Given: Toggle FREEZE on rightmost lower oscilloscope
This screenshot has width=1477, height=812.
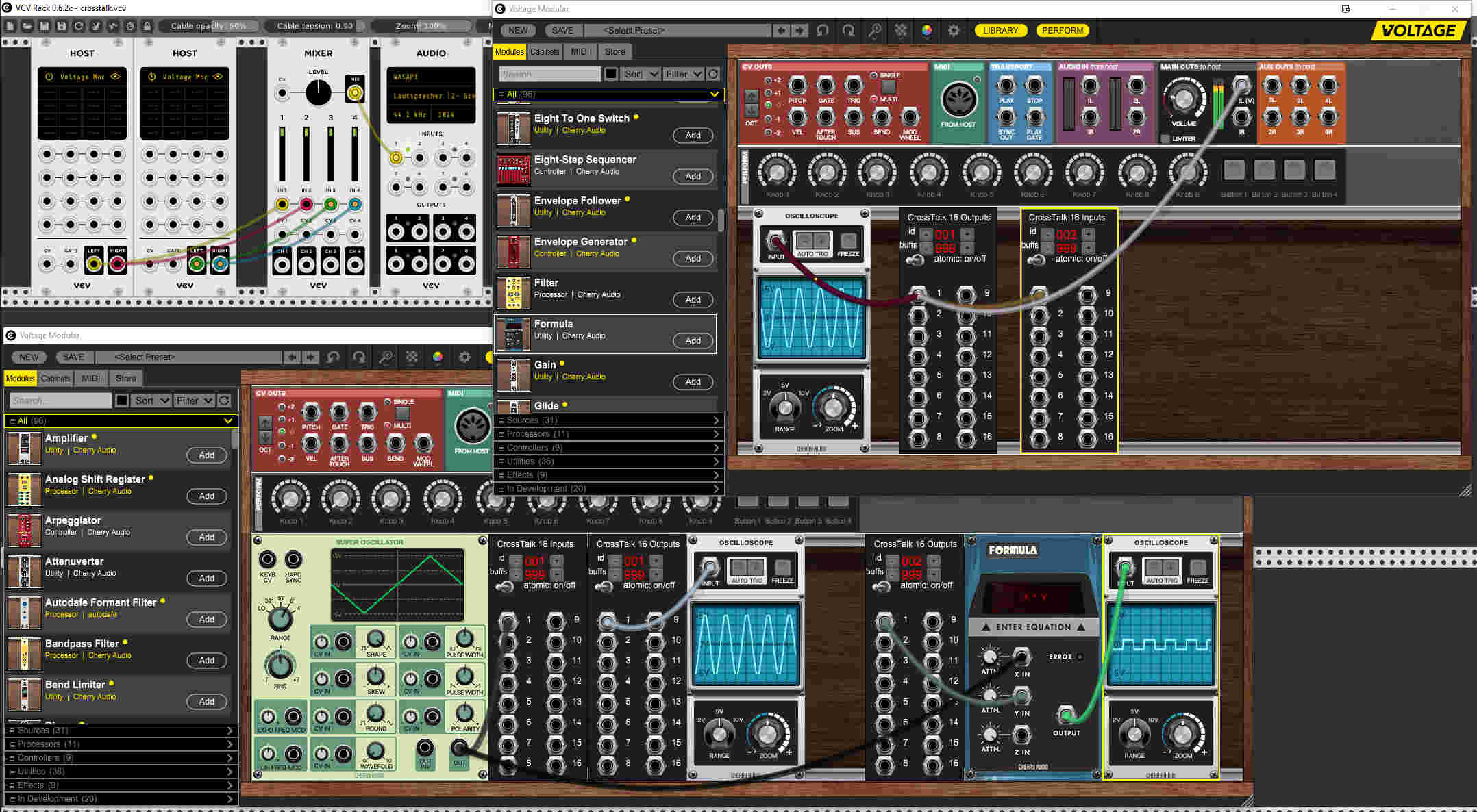Looking at the screenshot, I should [x=1197, y=568].
